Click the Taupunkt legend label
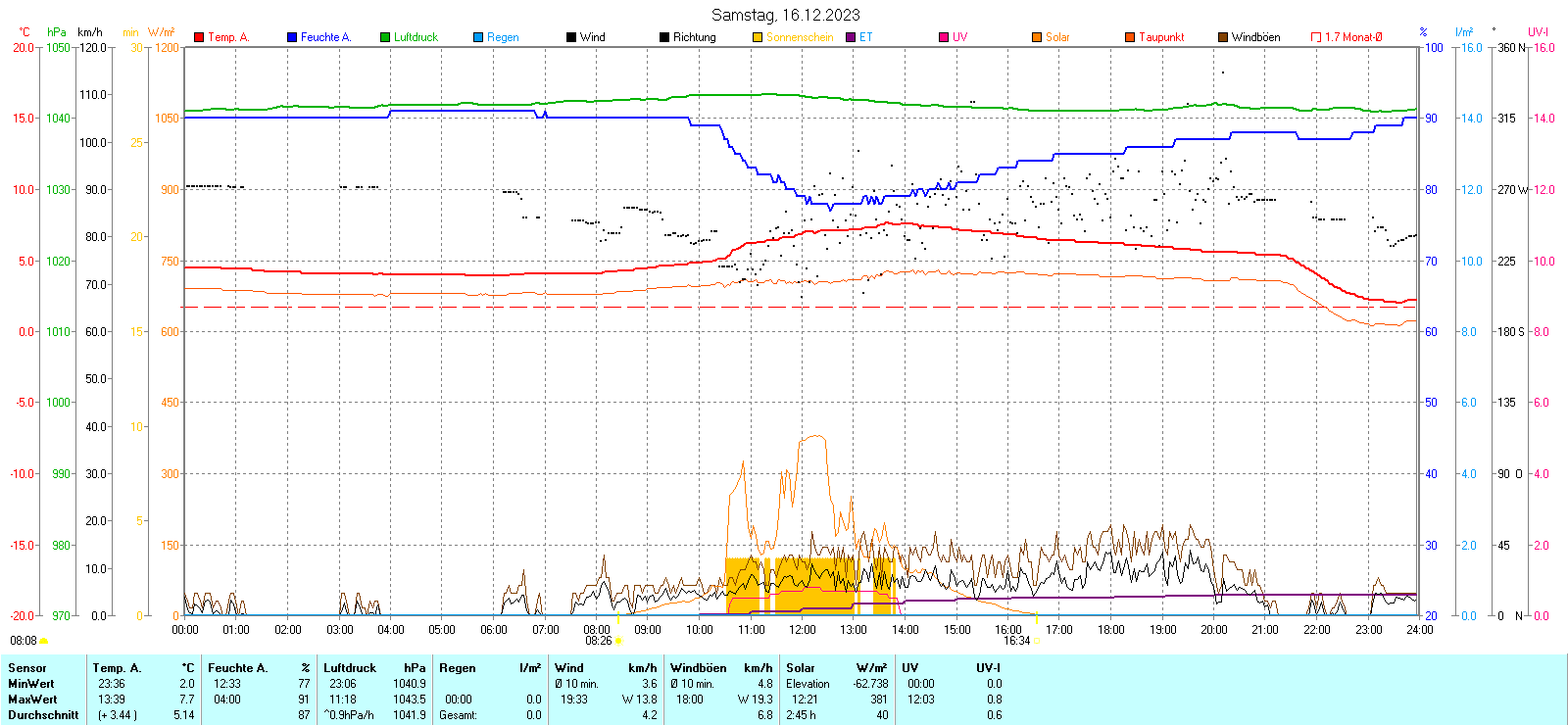Image resolution: width=1568 pixels, height=725 pixels. [x=1161, y=37]
